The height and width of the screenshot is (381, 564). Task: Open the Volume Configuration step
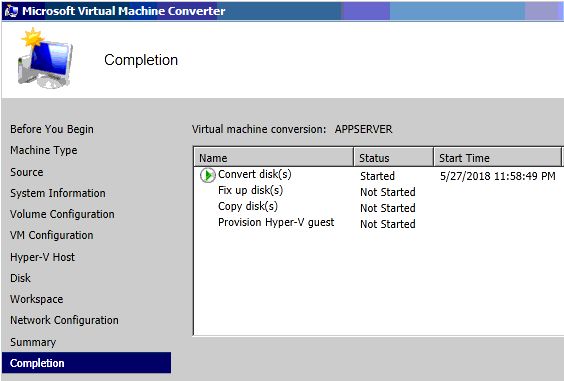[62, 214]
